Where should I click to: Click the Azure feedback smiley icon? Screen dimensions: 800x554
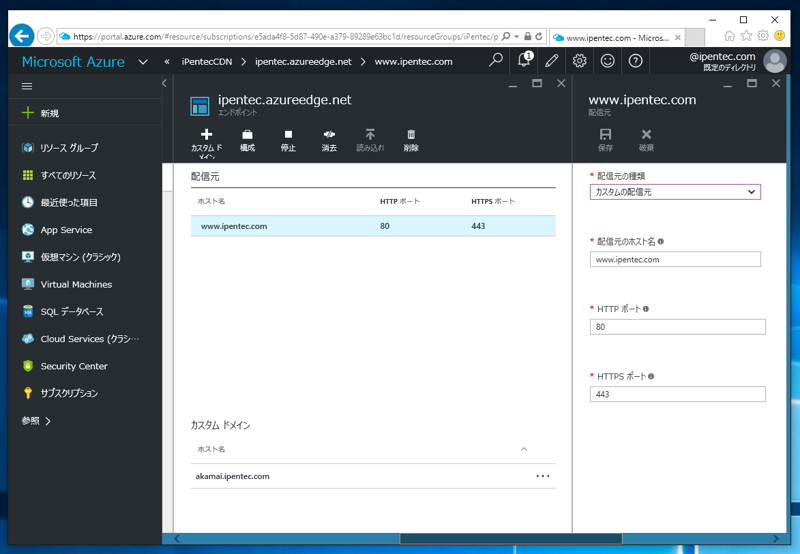coord(608,61)
